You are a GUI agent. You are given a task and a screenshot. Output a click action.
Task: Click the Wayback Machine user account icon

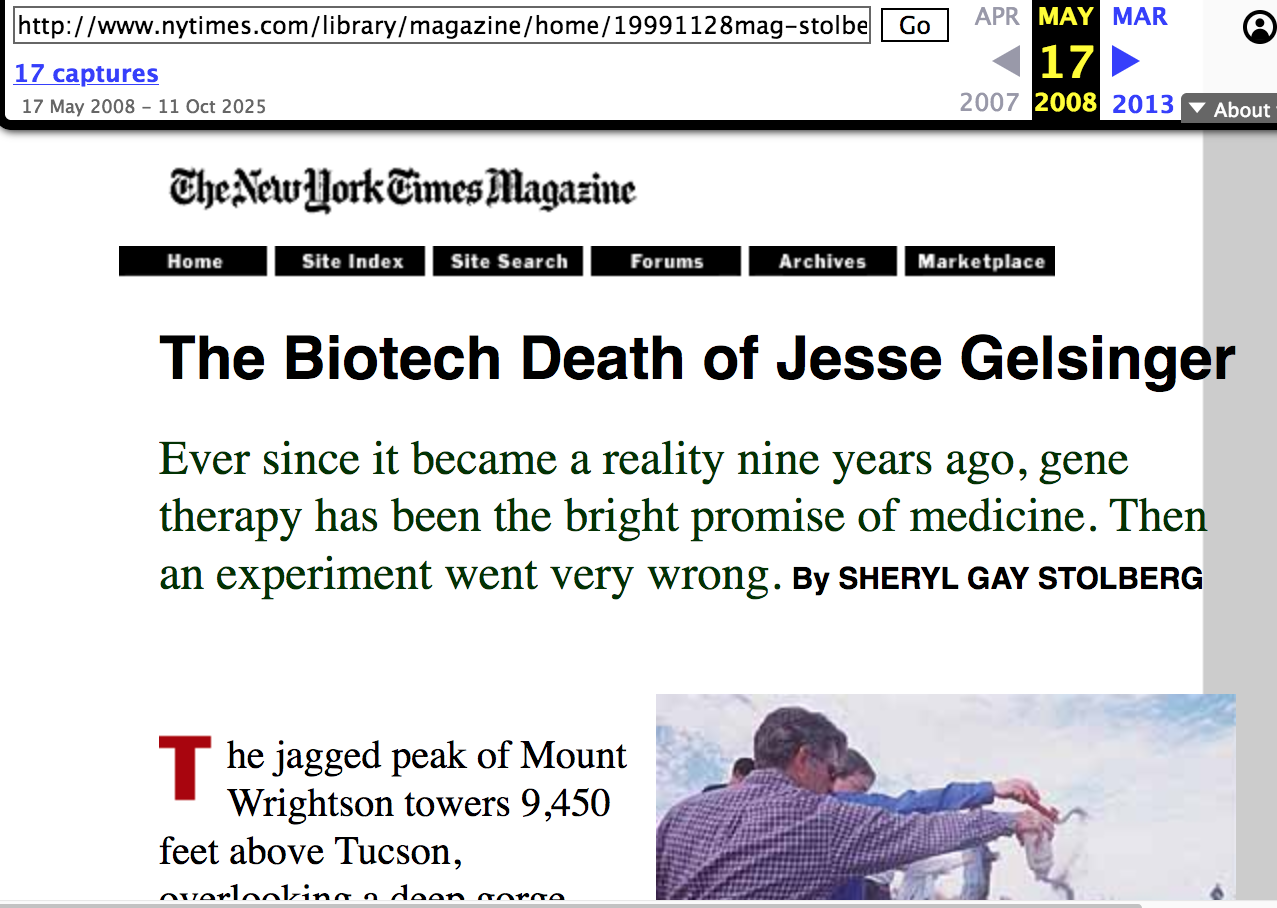(1259, 28)
